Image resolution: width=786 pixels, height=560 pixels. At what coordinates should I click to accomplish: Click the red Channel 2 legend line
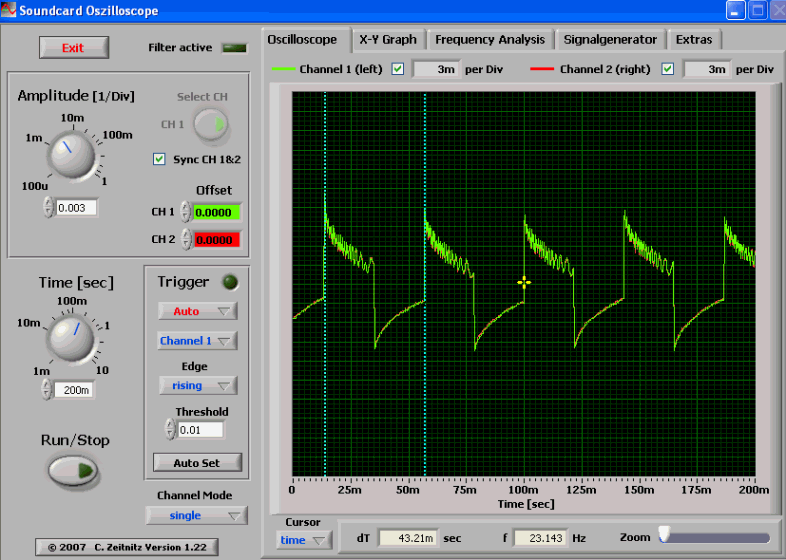click(542, 69)
